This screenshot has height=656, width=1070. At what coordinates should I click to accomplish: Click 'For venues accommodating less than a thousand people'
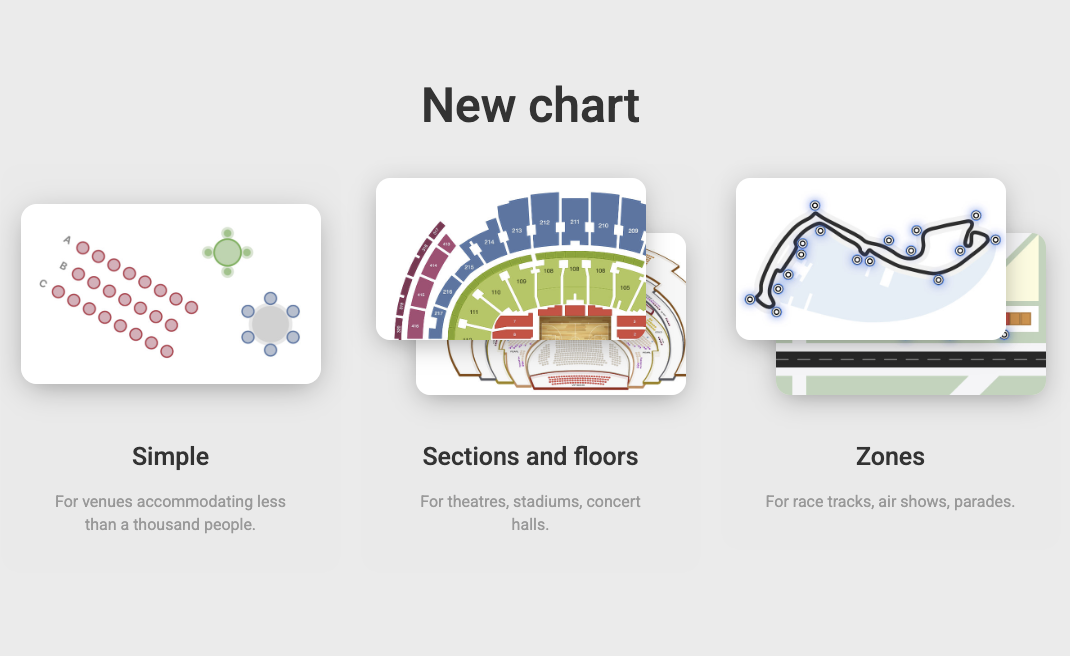pyautogui.click(x=171, y=513)
